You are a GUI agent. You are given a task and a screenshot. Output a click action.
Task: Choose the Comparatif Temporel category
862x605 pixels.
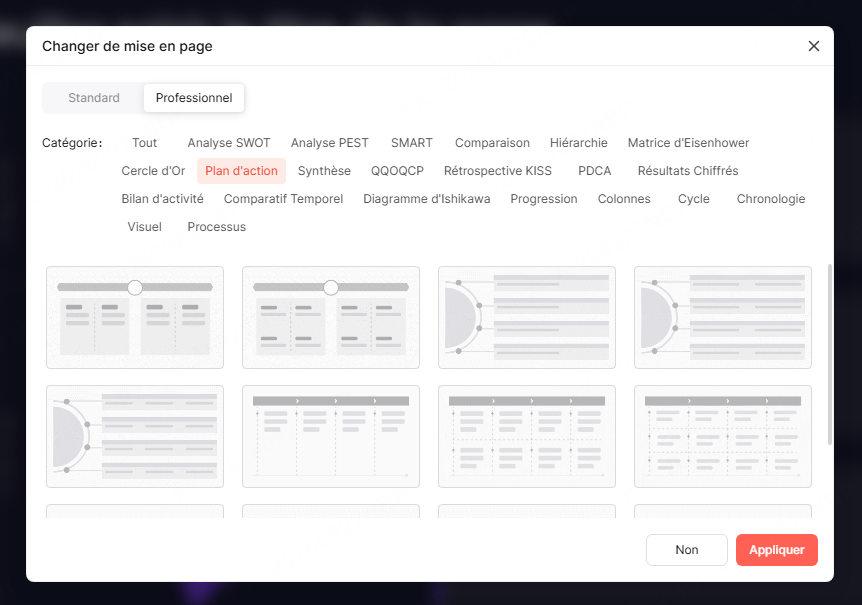pos(284,199)
